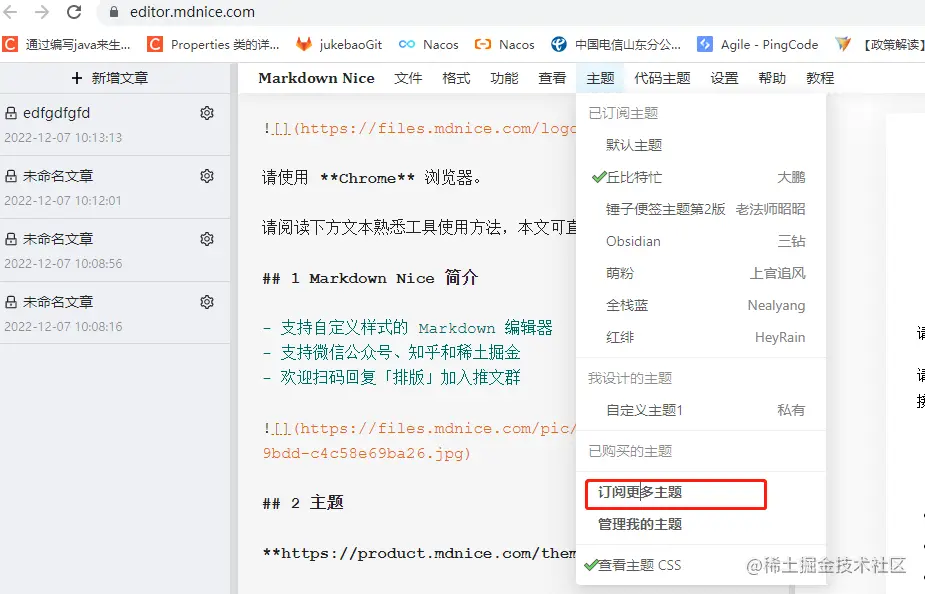Click '支持自定义样式的 Markdown 编辑器' line
The height and width of the screenshot is (594, 925).
[x=408, y=327]
